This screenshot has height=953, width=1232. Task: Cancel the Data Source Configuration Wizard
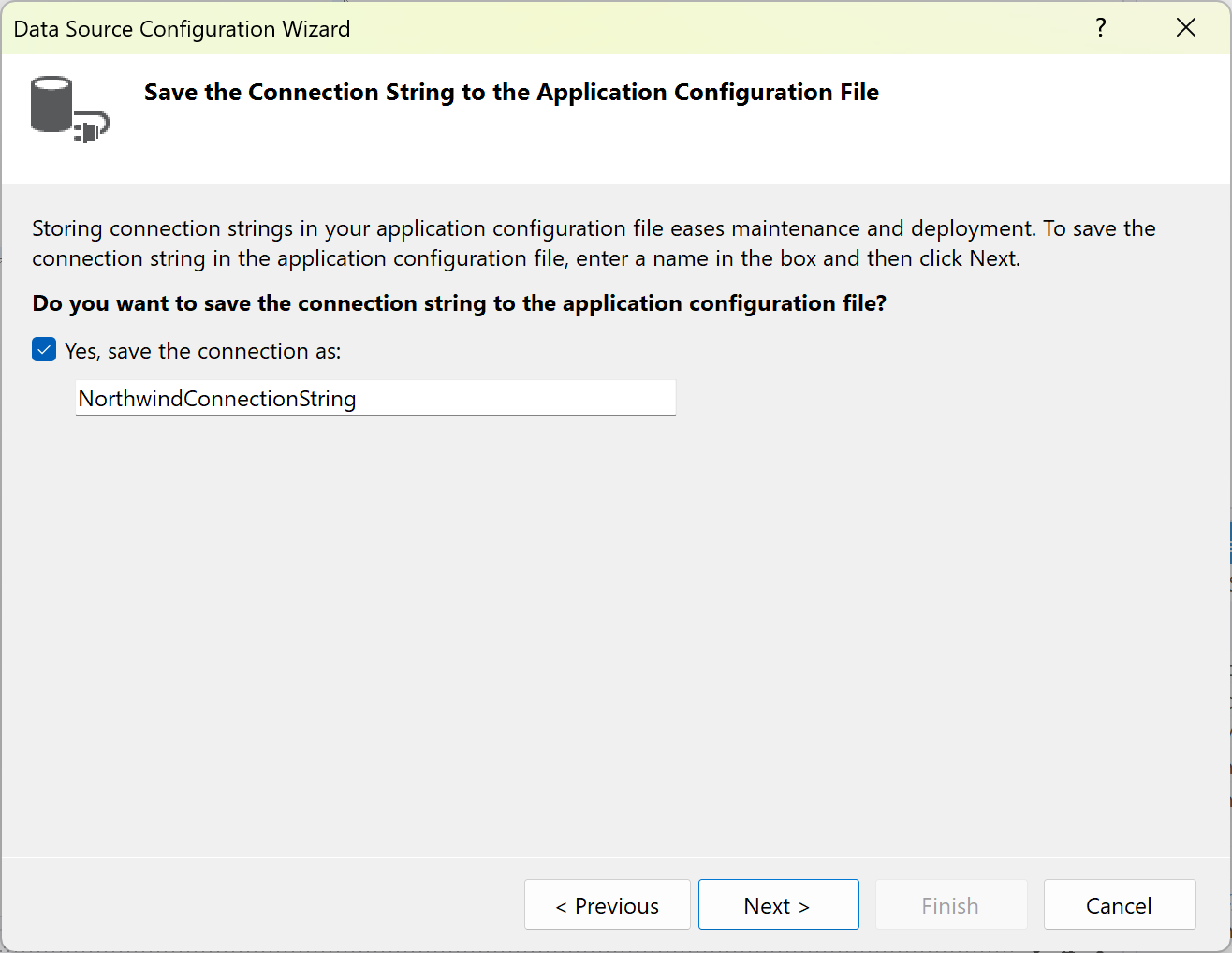pos(1120,904)
